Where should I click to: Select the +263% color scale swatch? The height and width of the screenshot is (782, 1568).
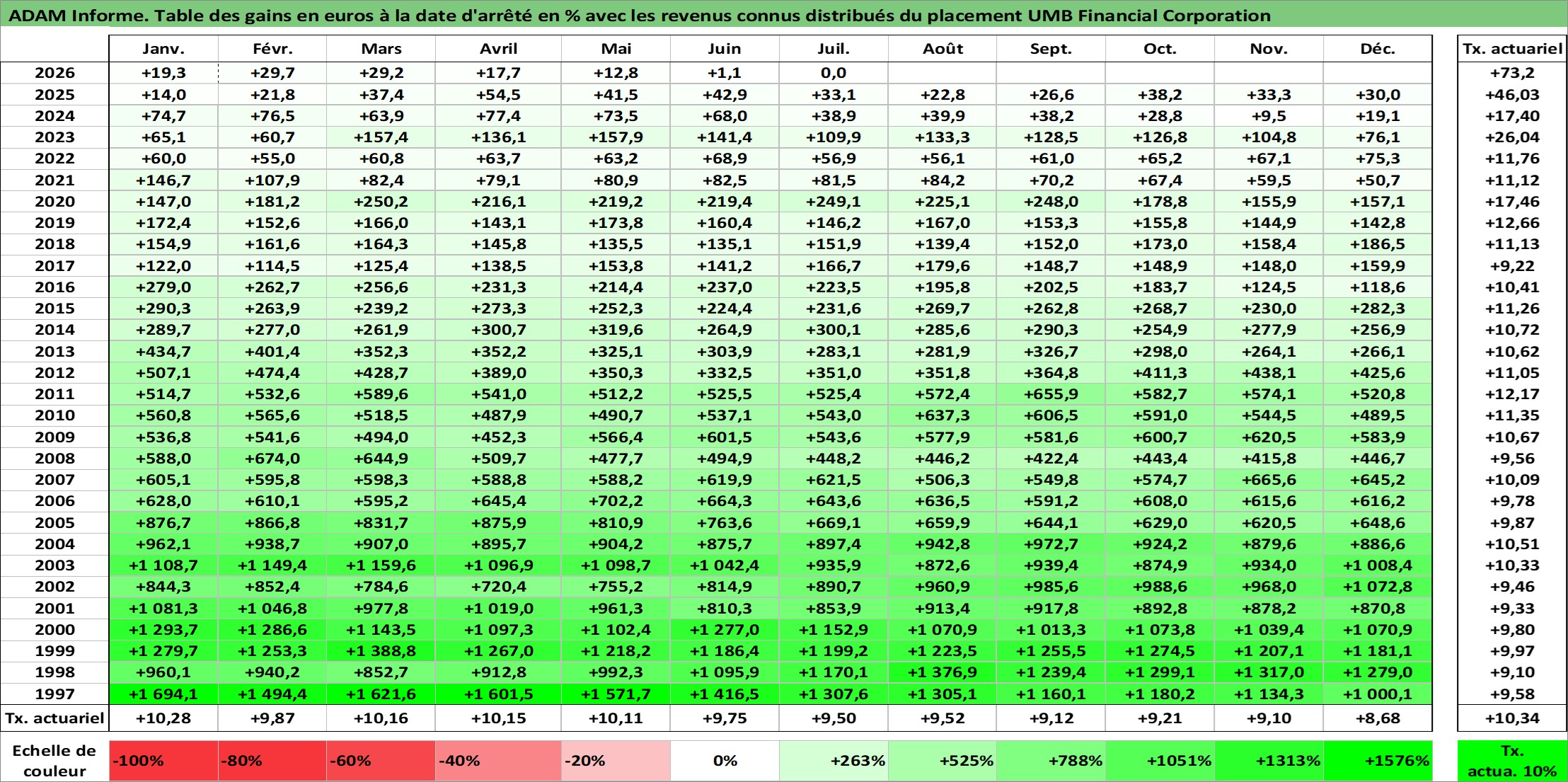(834, 761)
